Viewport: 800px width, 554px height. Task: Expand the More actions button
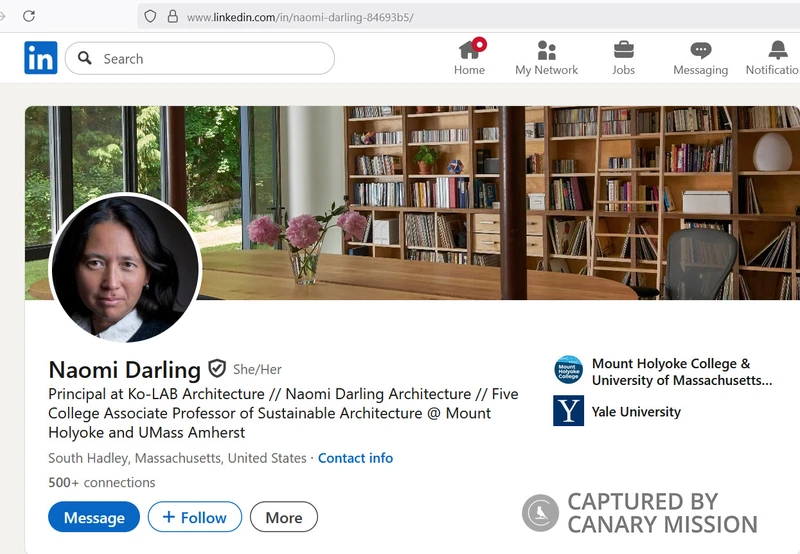click(283, 517)
